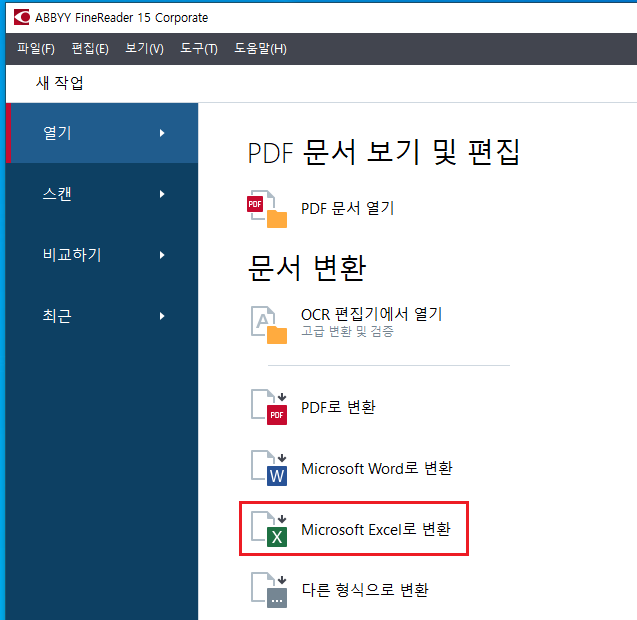Click the Microsoft Excel로 변환 icon
The height and width of the screenshot is (620, 637).
269,529
